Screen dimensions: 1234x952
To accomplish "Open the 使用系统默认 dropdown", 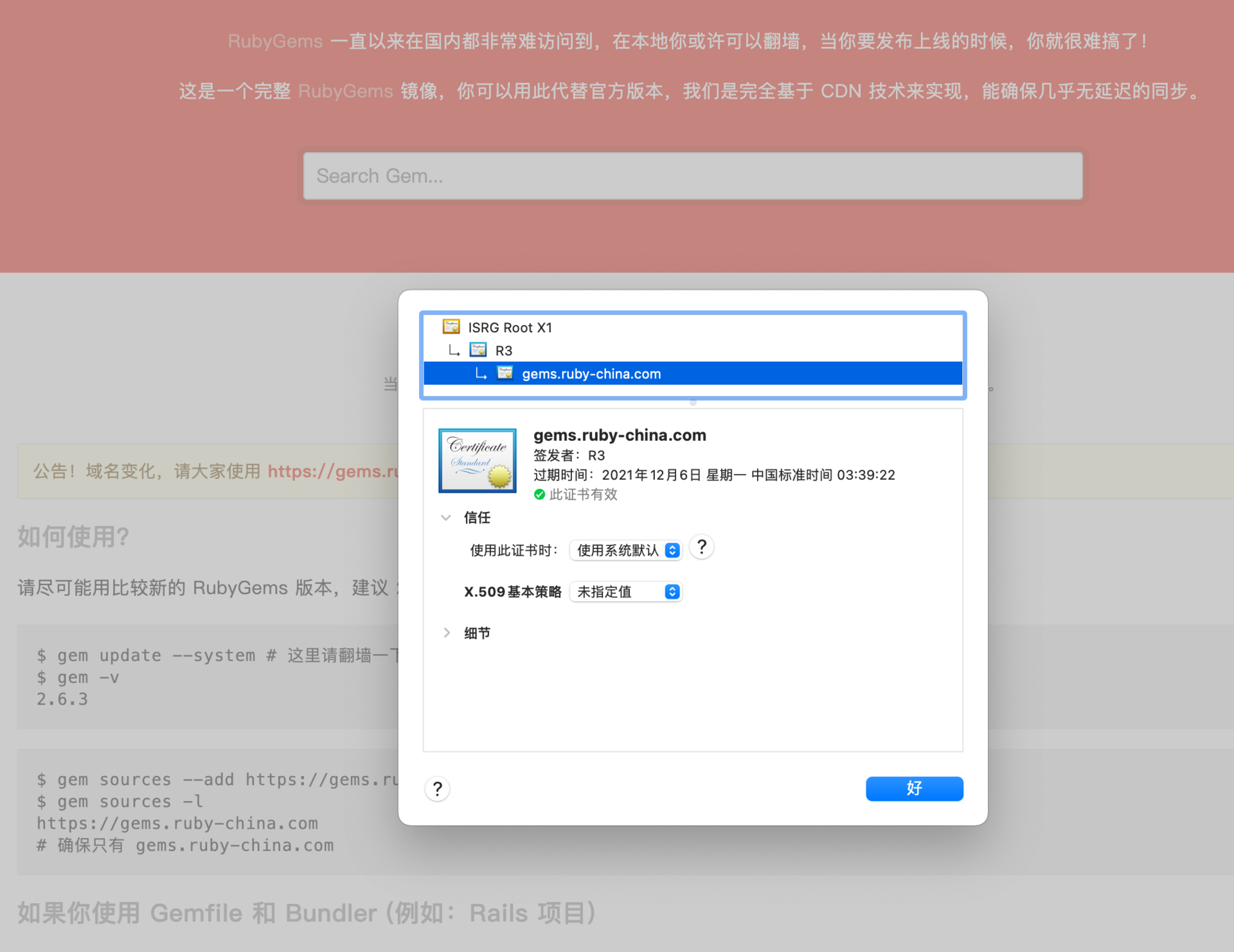I will coord(625,551).
